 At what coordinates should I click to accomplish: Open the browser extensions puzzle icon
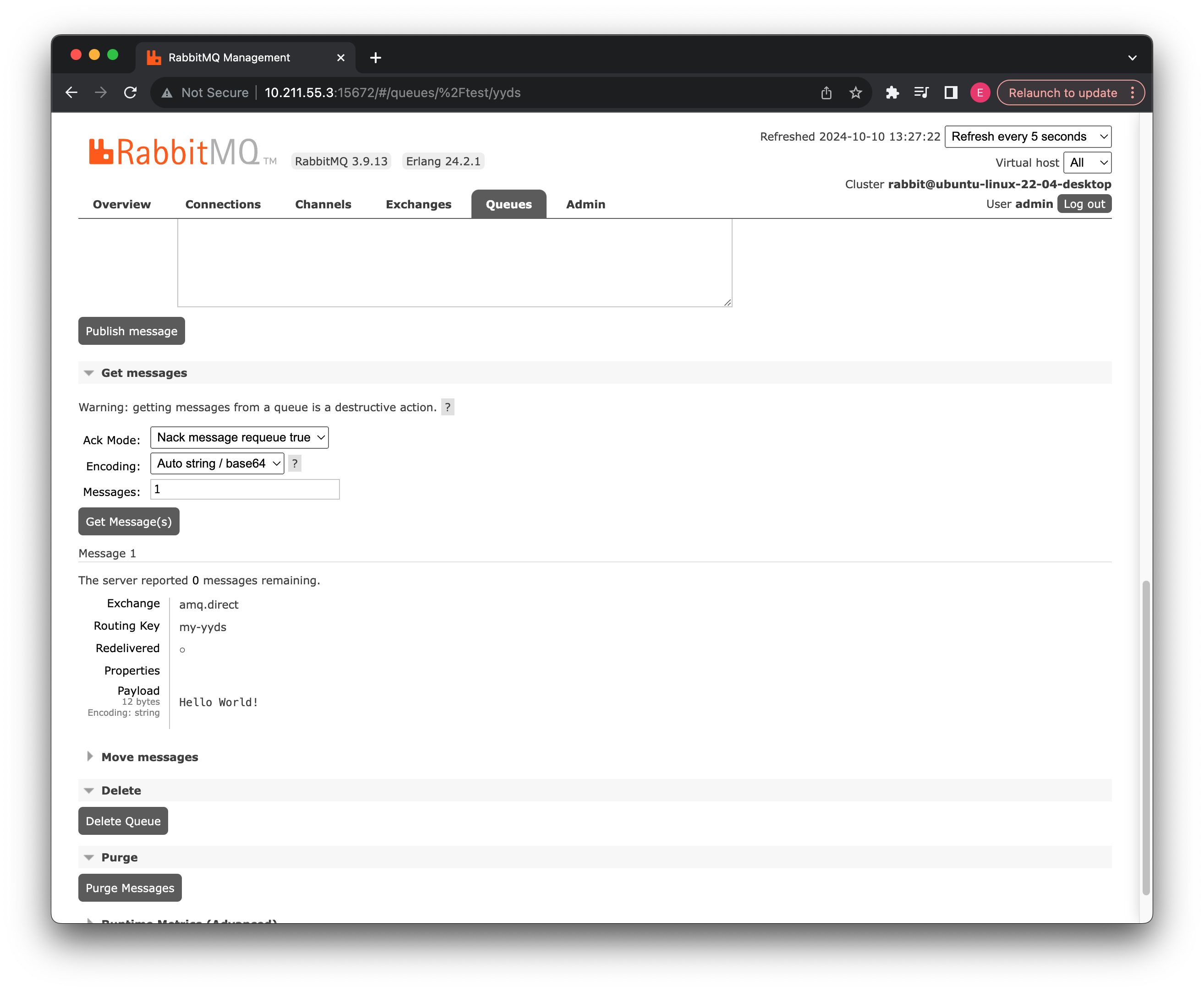click(892, 93)
